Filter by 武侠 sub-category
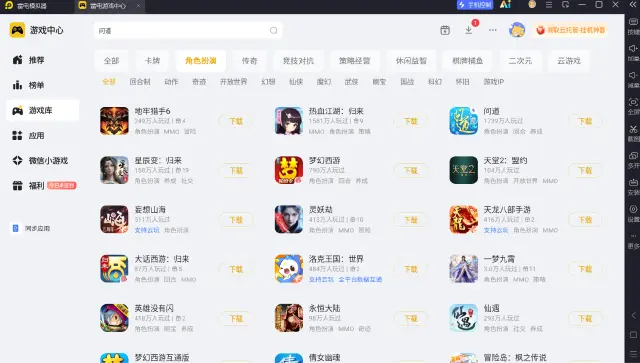Image resolution: width=640 pixels, height=363 pixels. (351, 82)
